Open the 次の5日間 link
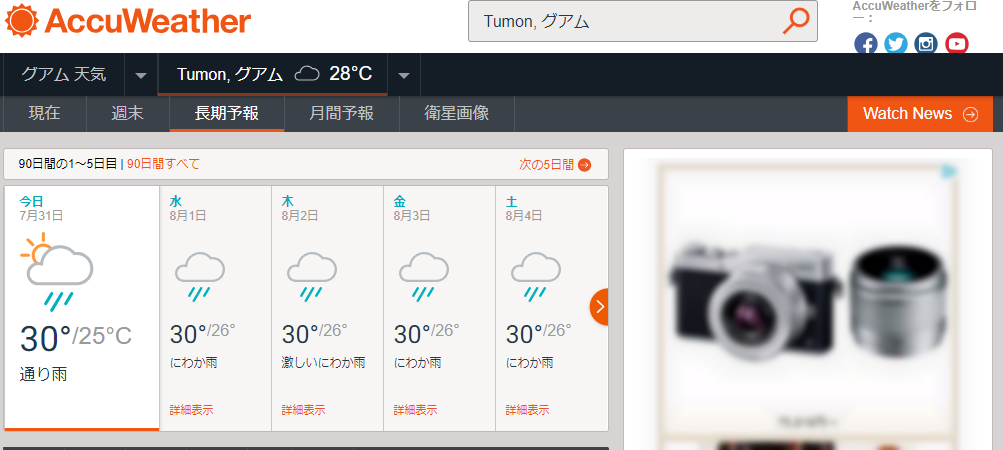1003x450 pixels. 554,165
